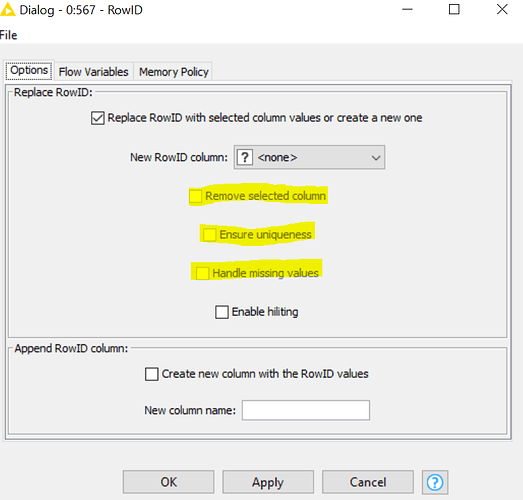This screenshot has height=500, width=523.
Task: Click the New column name text field
Action: tap(306, 410)
